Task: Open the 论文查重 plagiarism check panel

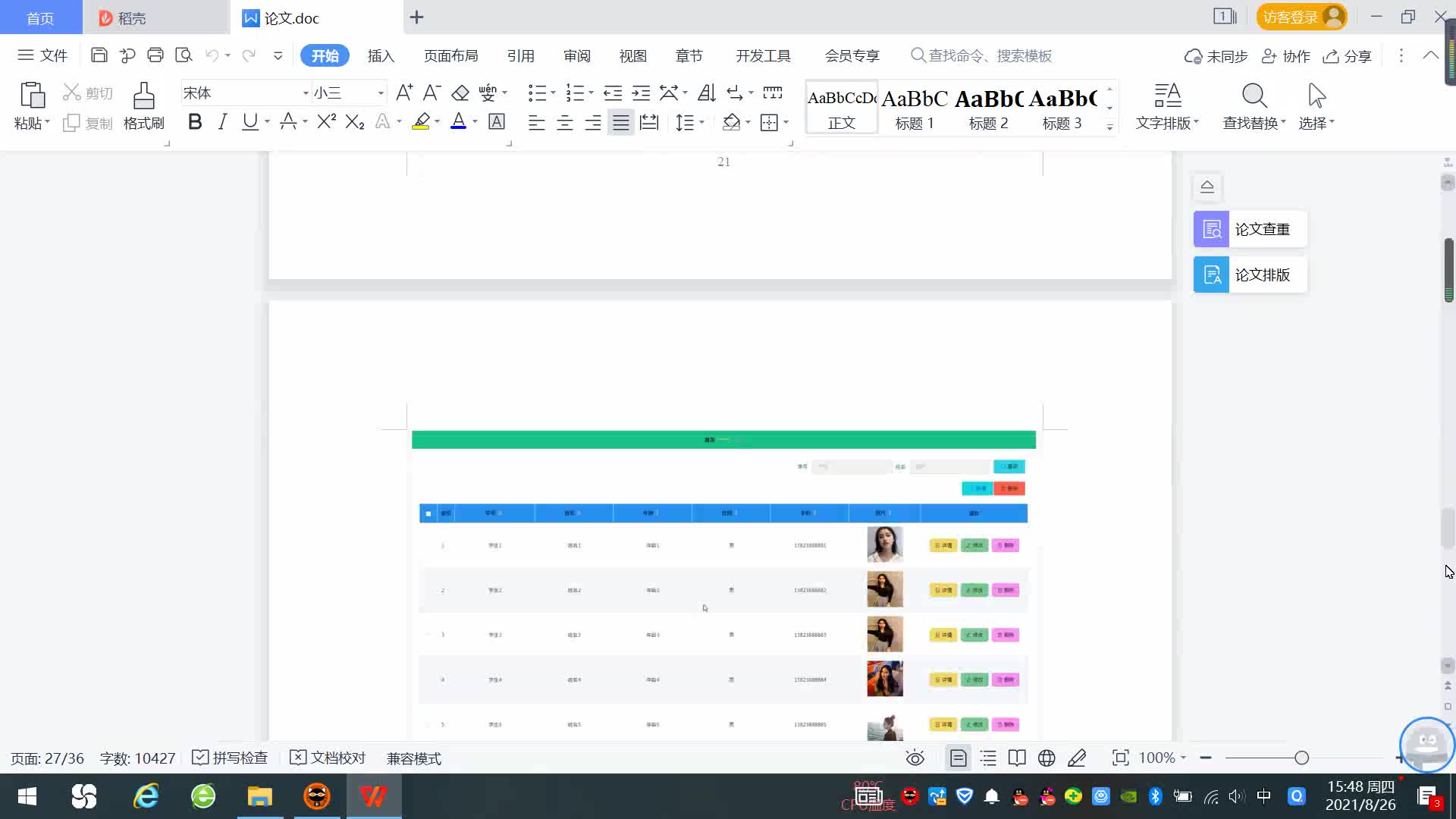Action: tap(1250, 229)
